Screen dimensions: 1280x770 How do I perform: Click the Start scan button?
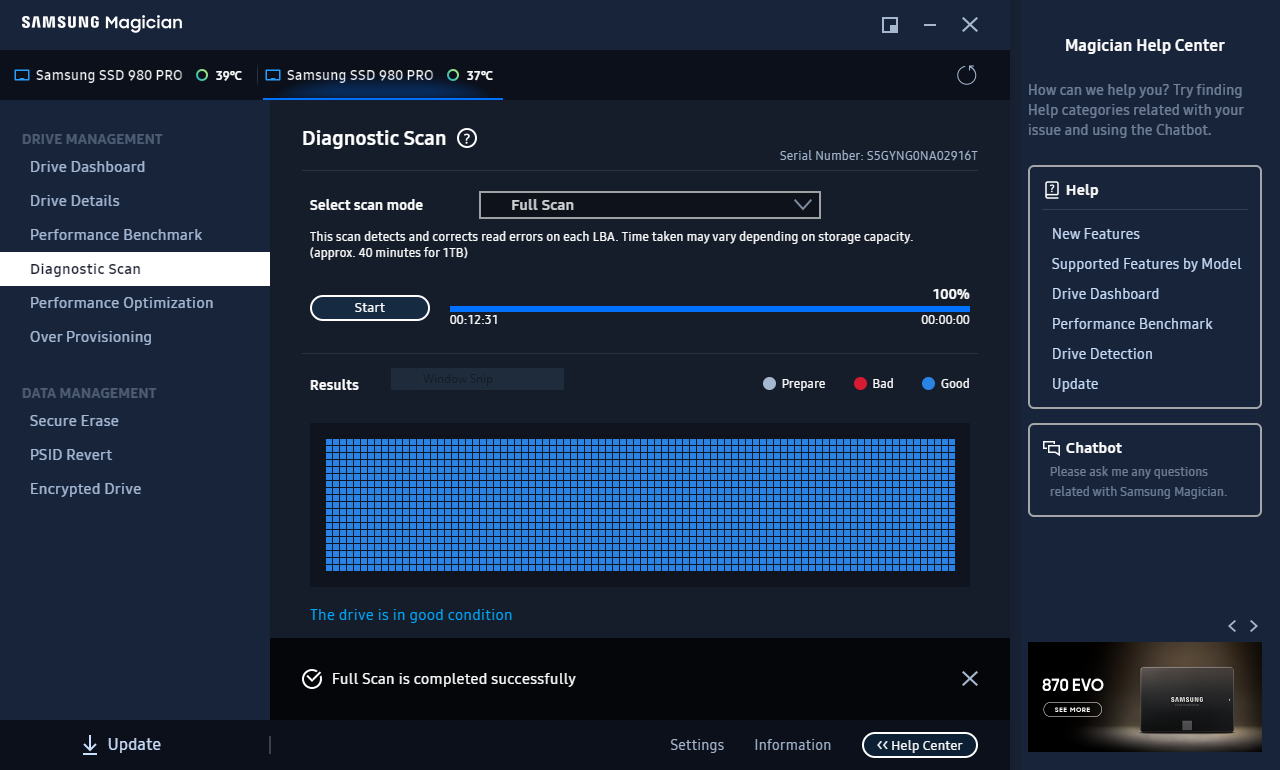(370, 308)
